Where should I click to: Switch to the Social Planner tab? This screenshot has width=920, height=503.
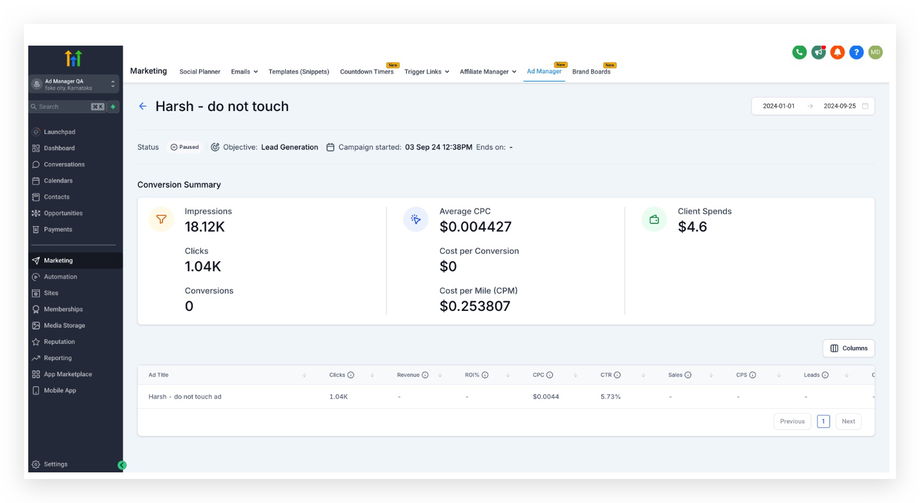coord(200,72)
